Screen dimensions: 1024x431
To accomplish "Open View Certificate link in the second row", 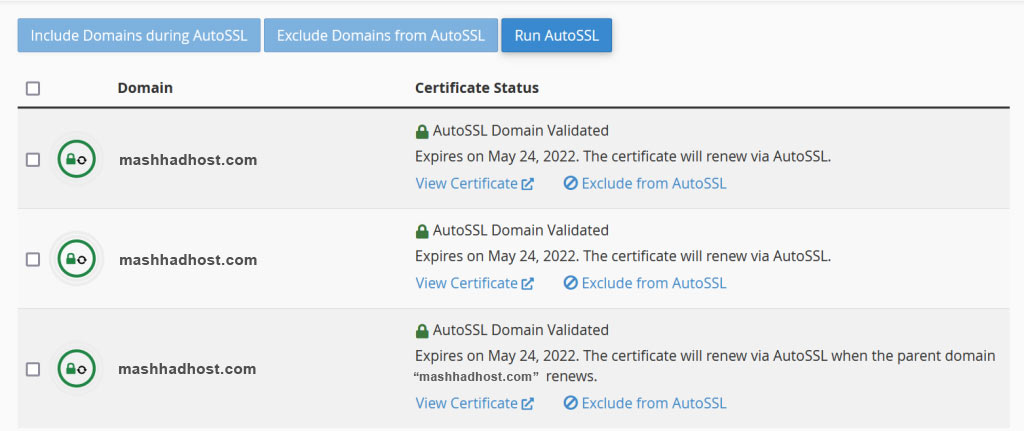I will coord(466,283).
